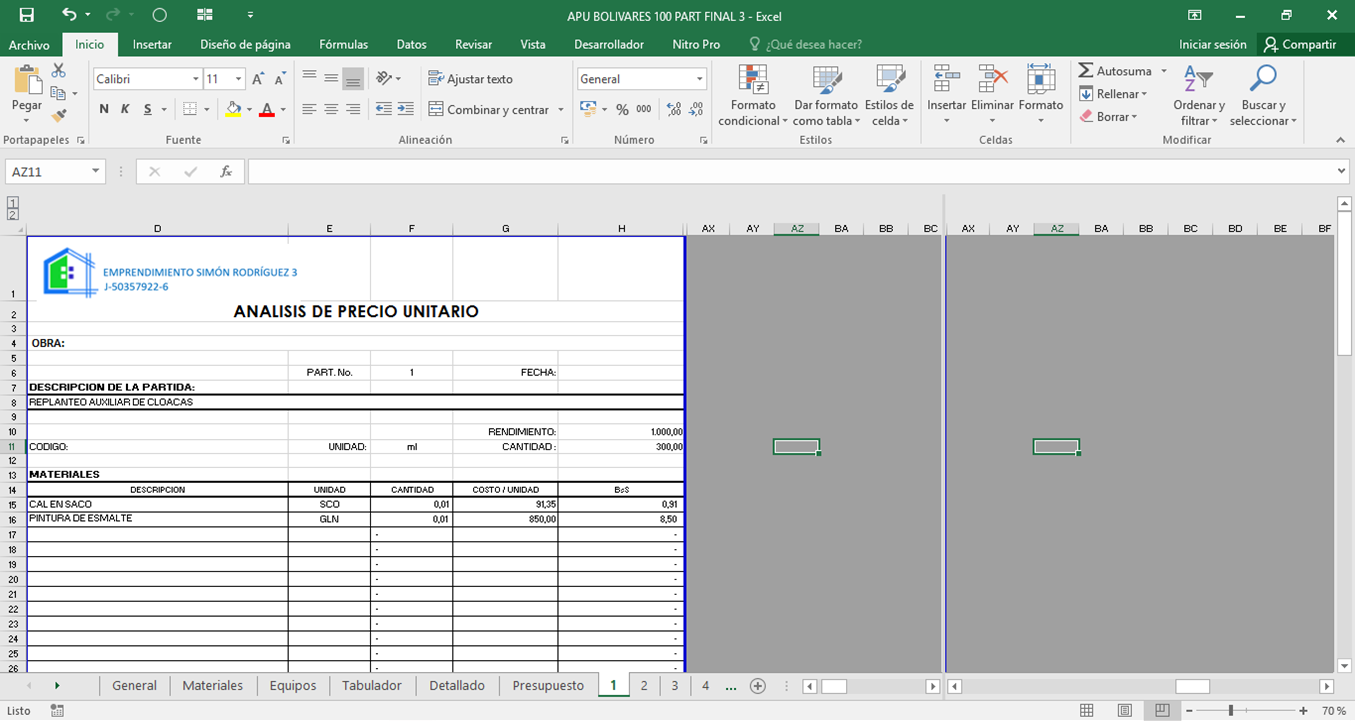
Task: Open the Archivo menu
Action: click(x=29, y=45)
